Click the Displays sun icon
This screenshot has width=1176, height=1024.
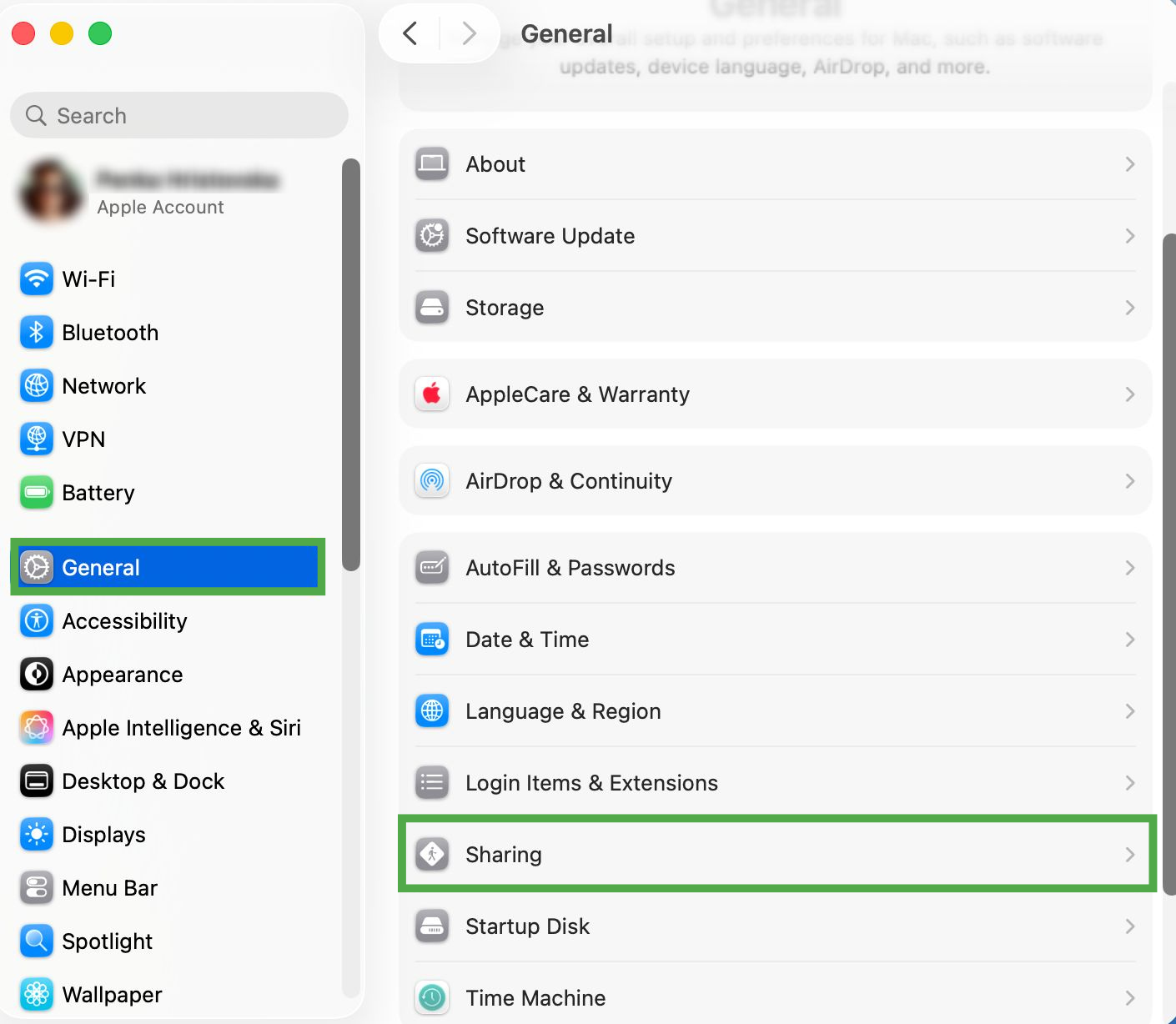pos(37,835)
